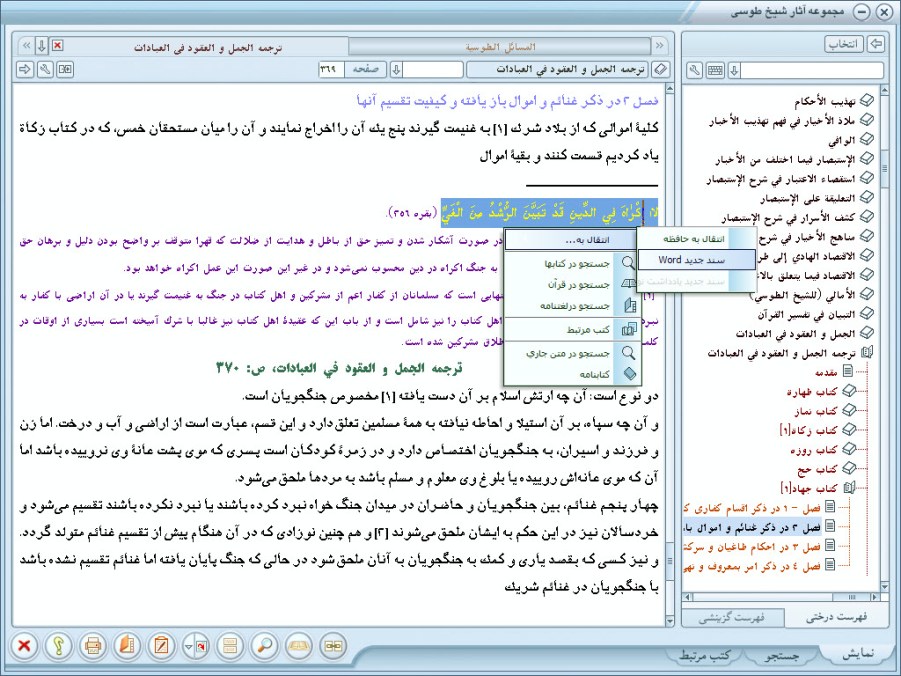901x676 pixels.
Task: Click the book icon next to document title field
Action: [x=661, y=70]
